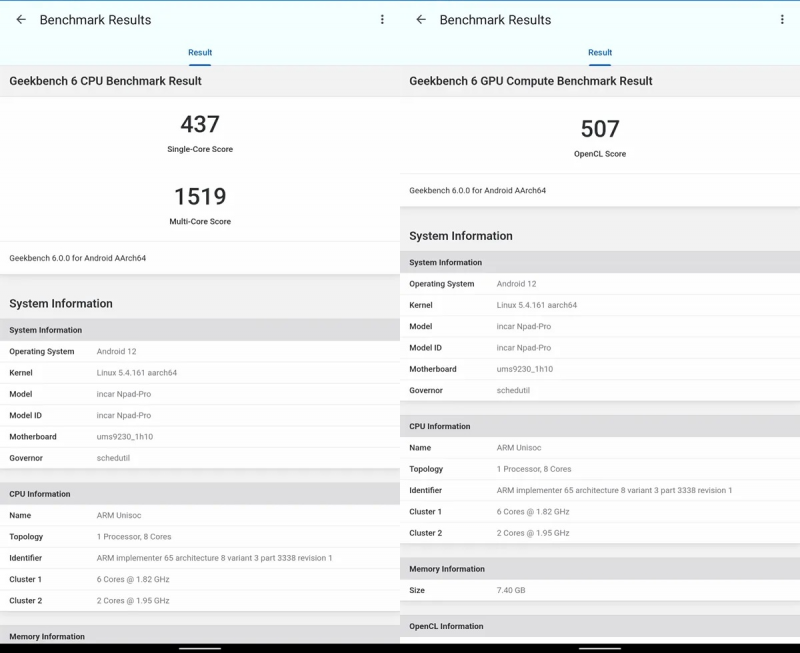Tap Cluster 2 row in CPU pane

[200, 600]
